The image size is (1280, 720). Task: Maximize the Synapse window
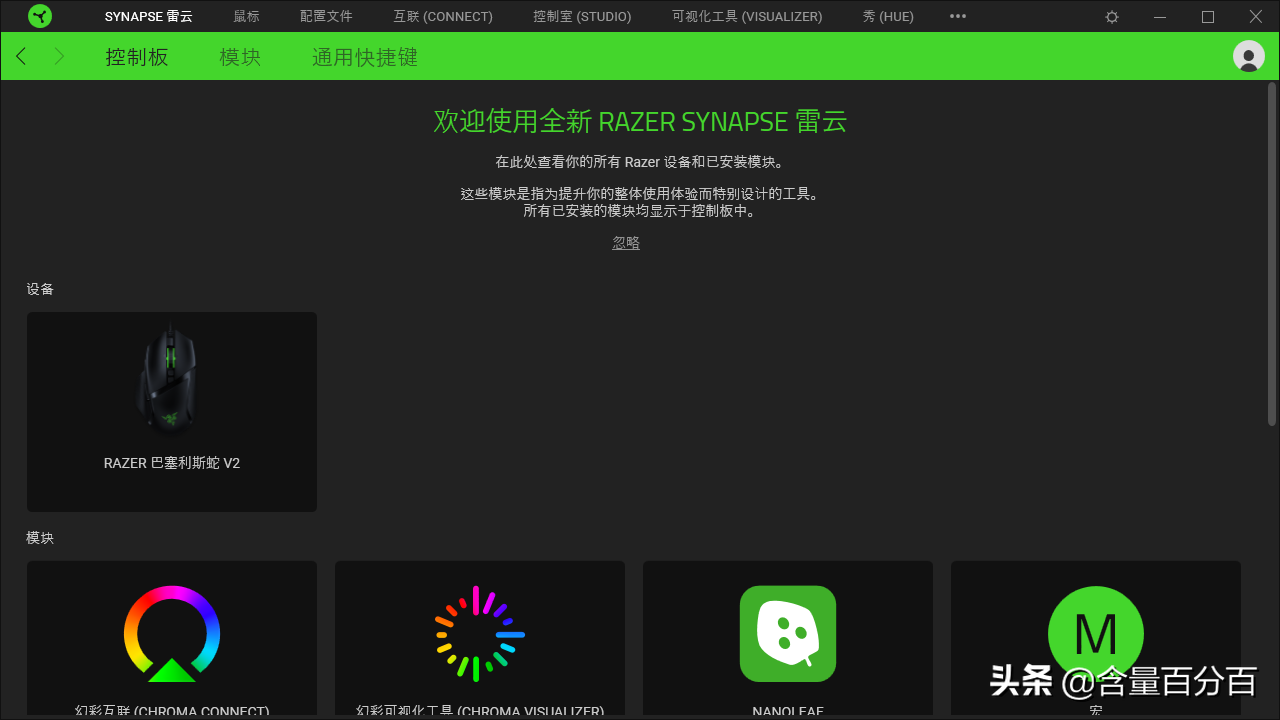coord(1208,17)
